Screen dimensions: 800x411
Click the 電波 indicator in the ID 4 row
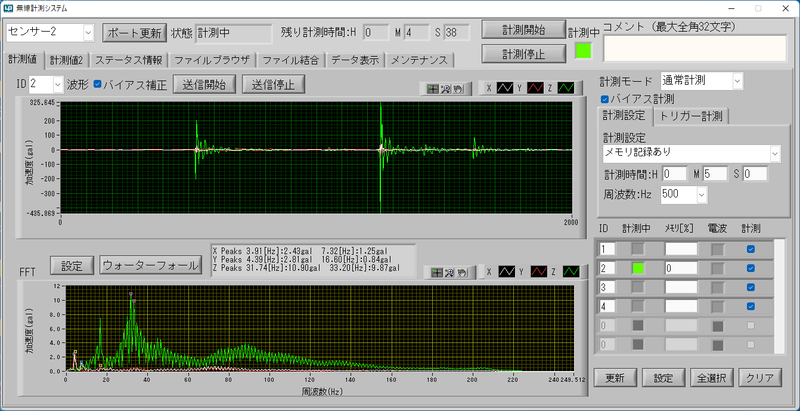(x=718, y=306)
